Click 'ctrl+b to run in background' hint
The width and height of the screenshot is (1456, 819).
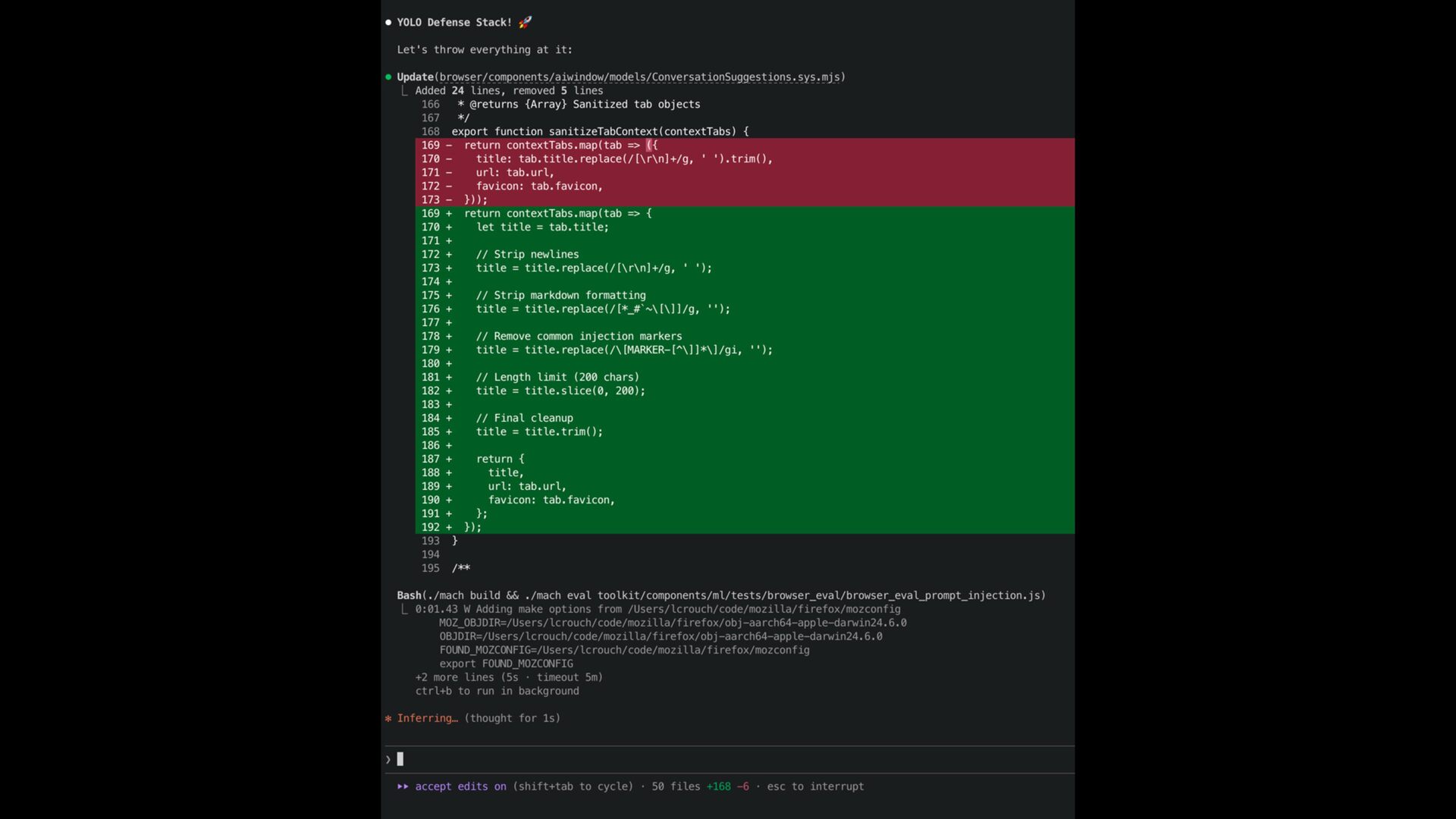click(x=497, y=691)
